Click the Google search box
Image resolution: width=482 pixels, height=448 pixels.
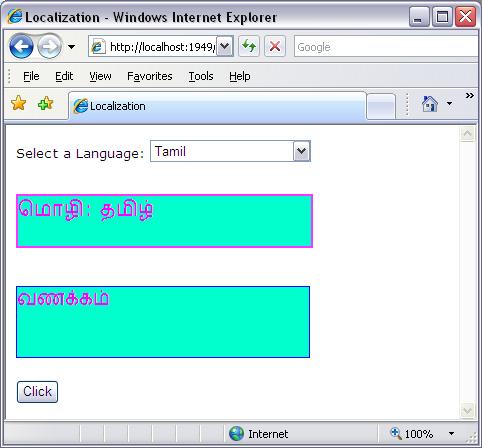tap(386, 47)
